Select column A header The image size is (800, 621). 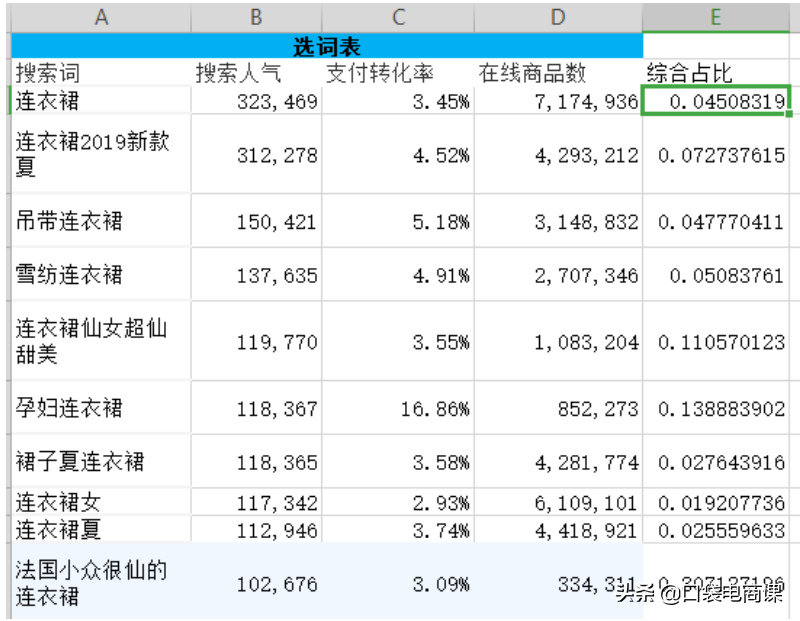(x=100, y=17)
